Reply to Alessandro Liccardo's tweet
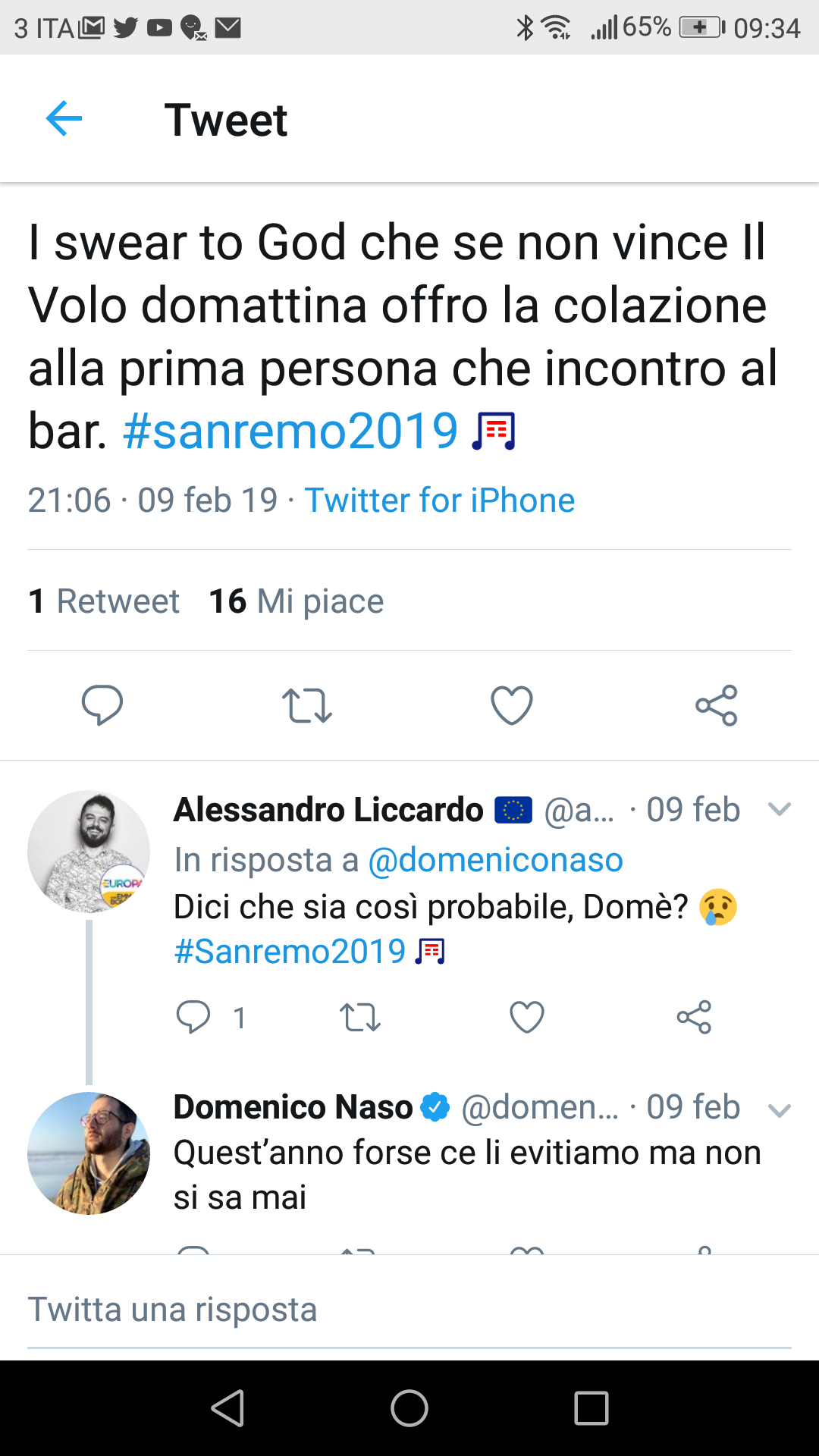819x1456 pixels. 193,1017
